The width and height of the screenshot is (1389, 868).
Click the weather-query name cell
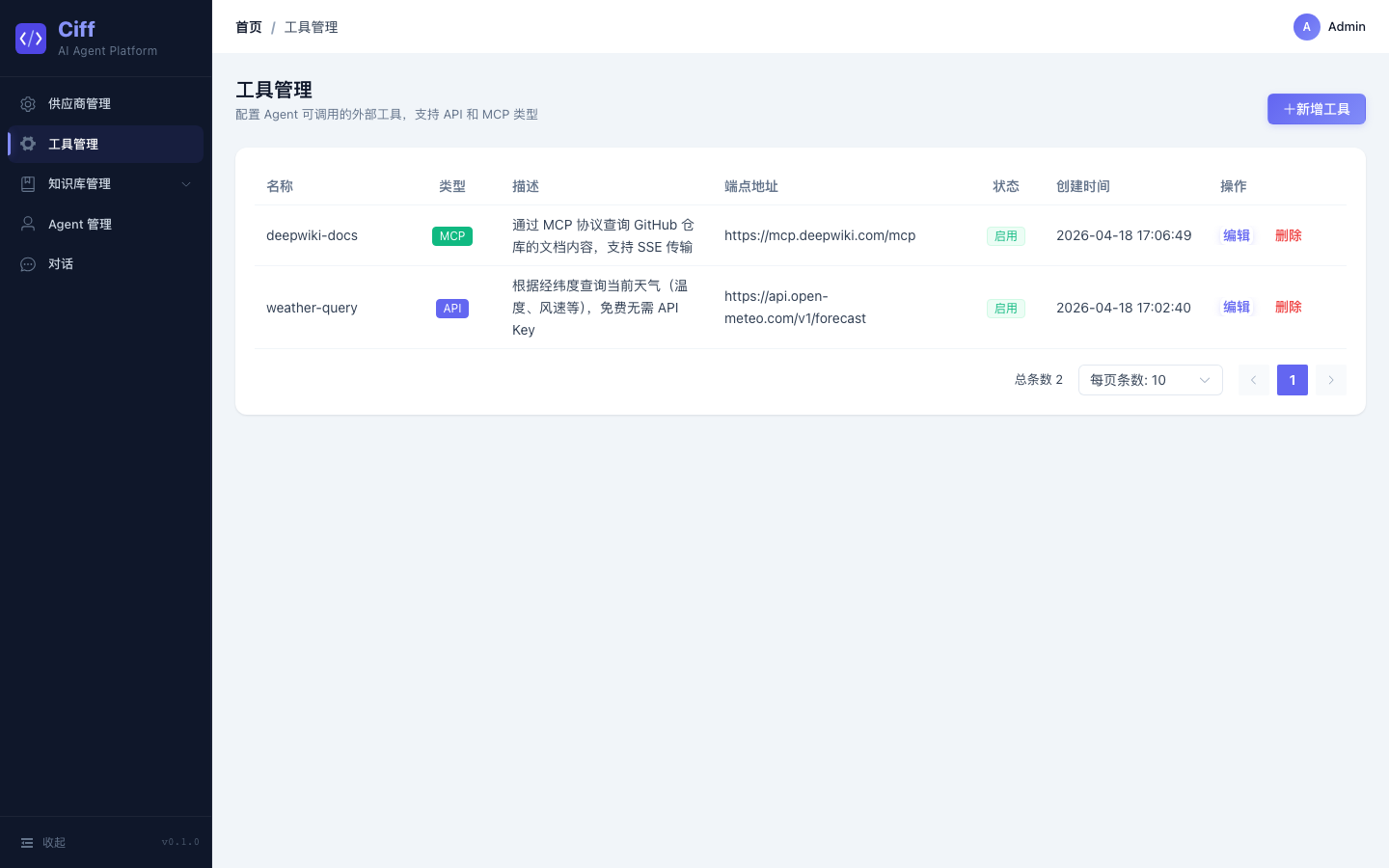point(312,308)
